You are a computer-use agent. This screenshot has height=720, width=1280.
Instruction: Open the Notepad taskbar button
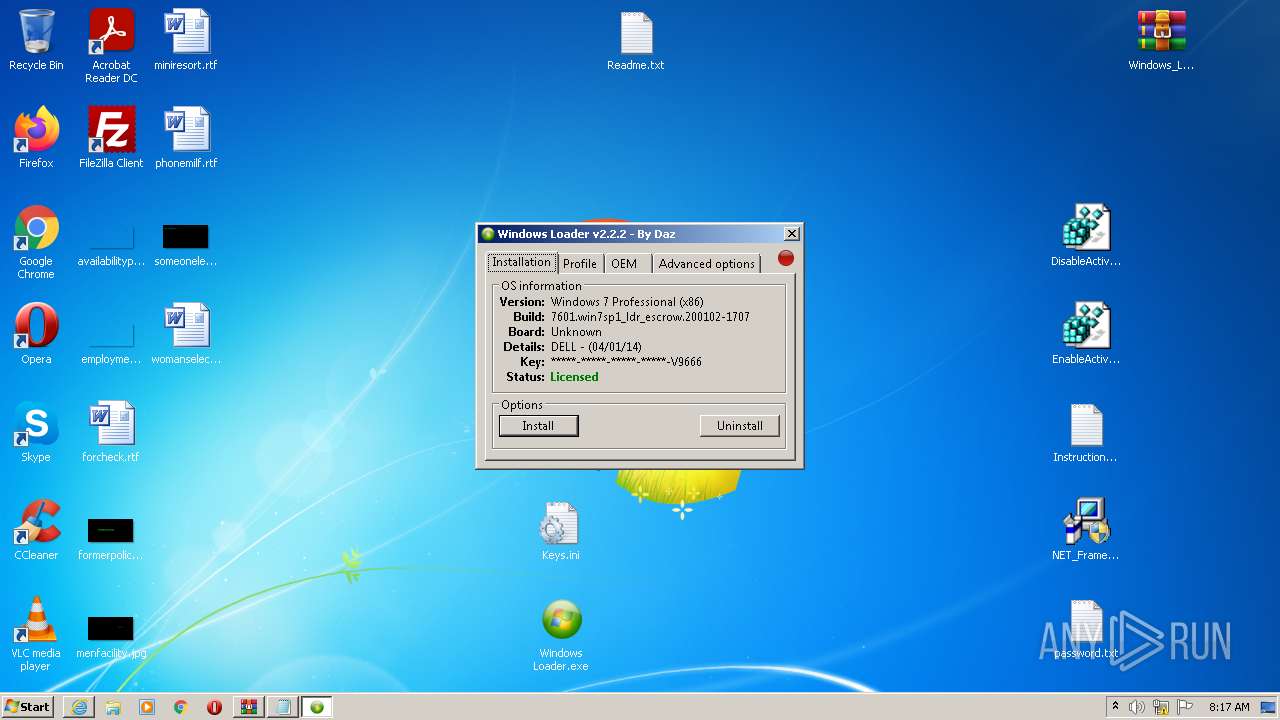click(283, 707)
